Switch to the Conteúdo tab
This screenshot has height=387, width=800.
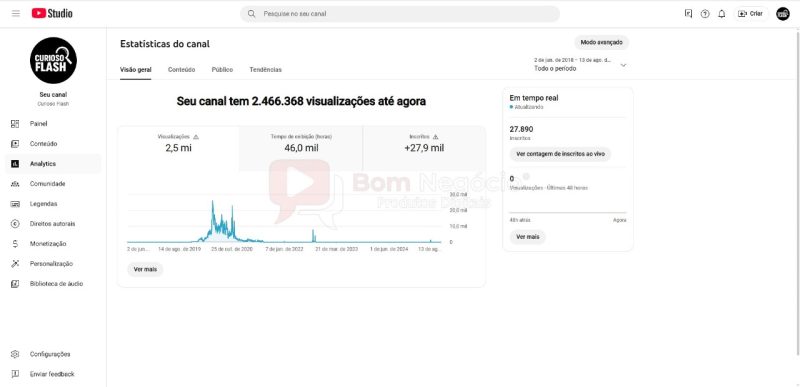pos(182,69)
